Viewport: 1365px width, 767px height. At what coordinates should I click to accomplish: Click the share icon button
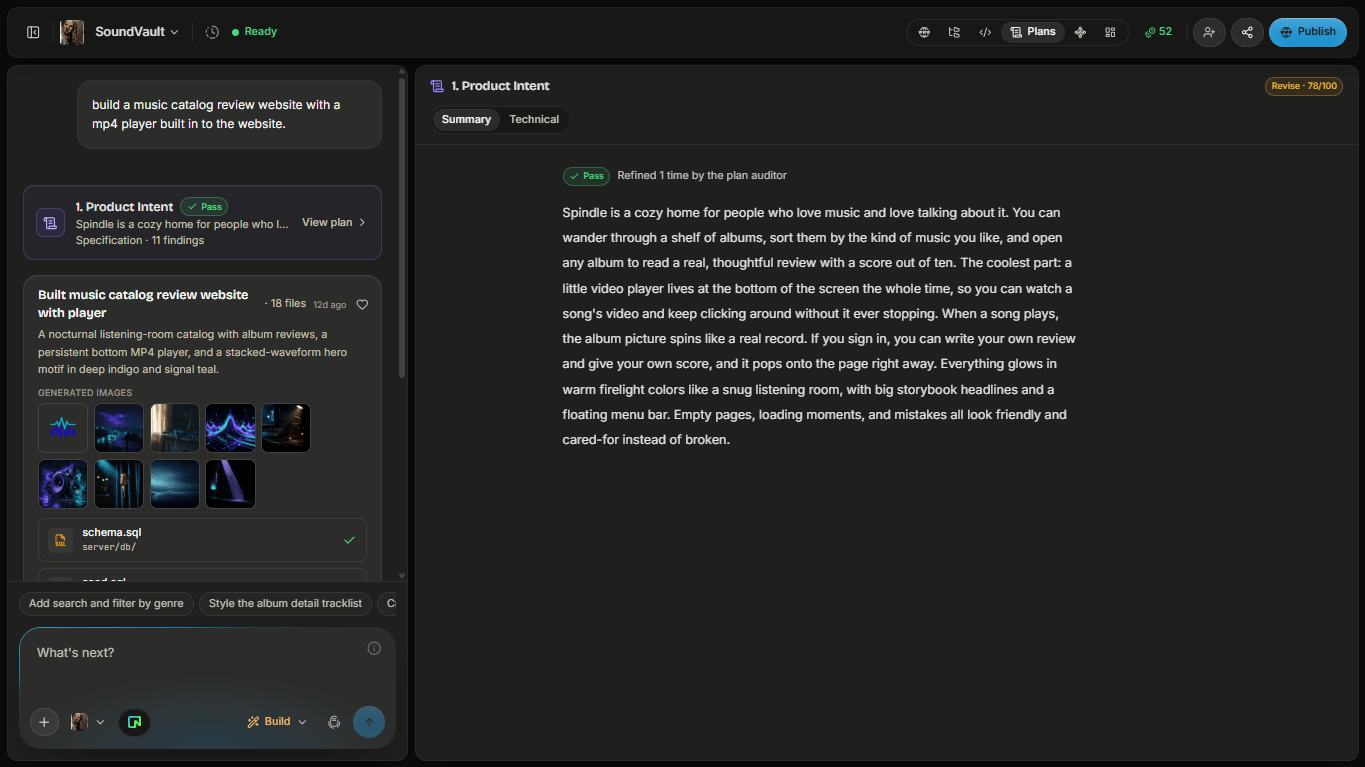click(x=1247, y=32)
